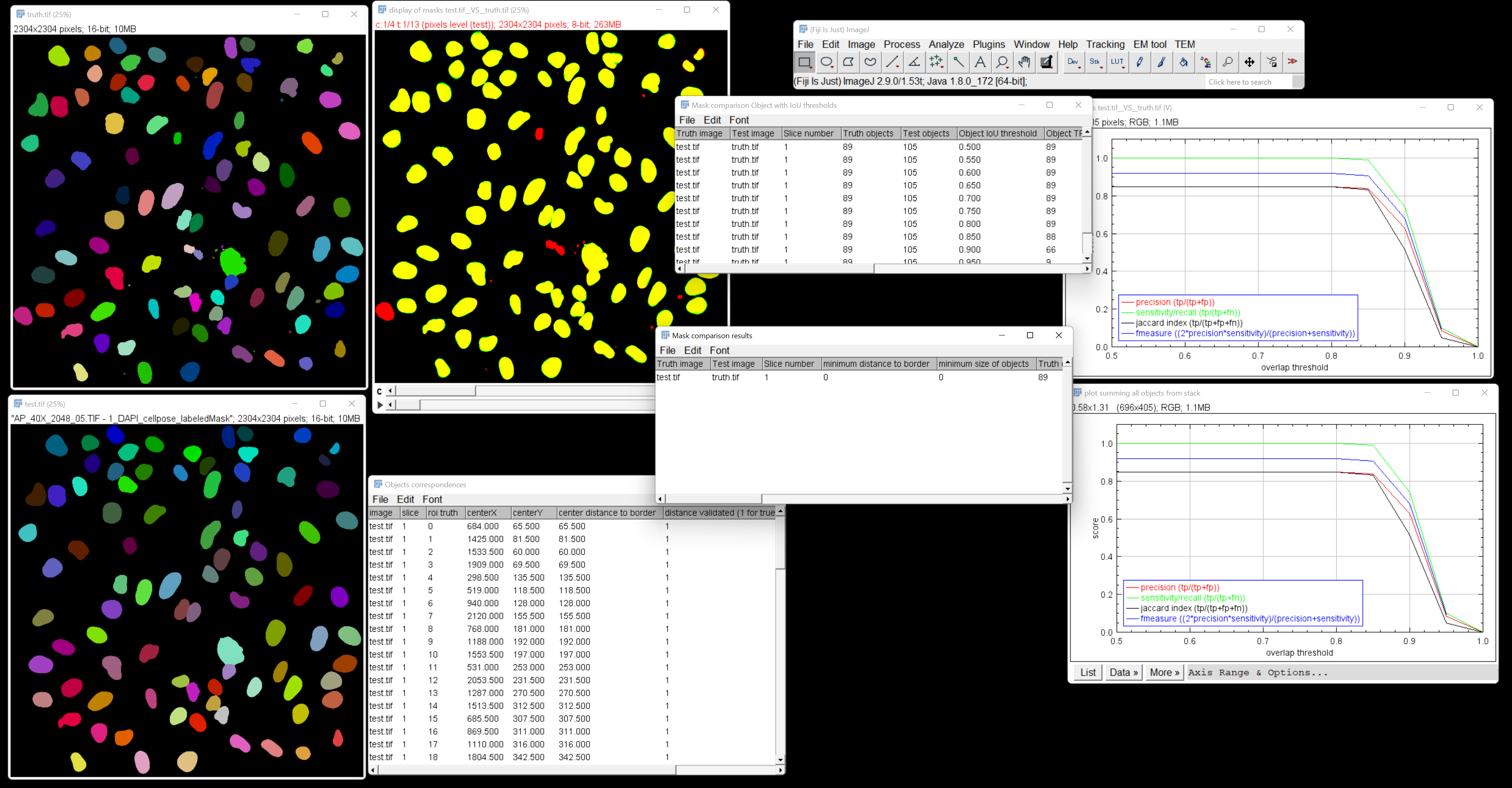
Task: Open the LUT dropdown menu
Action: (x=1117, y=61)
